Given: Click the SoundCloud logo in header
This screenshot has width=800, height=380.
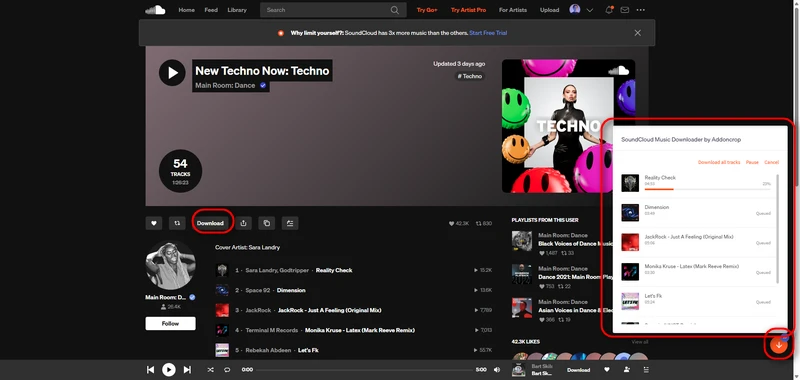Looking at the screenshot, I should 155,10.
